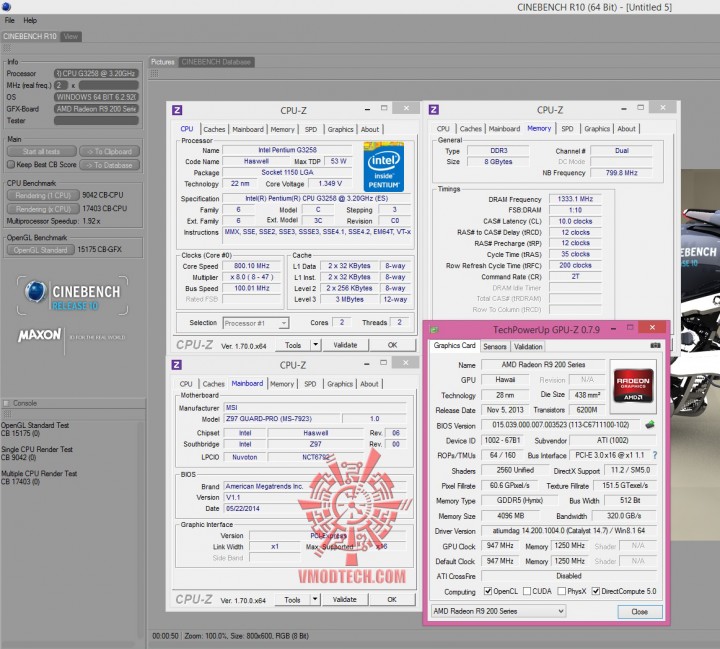Click the GPU-Z screenshot camera icon
Viewport: 720px width, 649px height.
655,345
